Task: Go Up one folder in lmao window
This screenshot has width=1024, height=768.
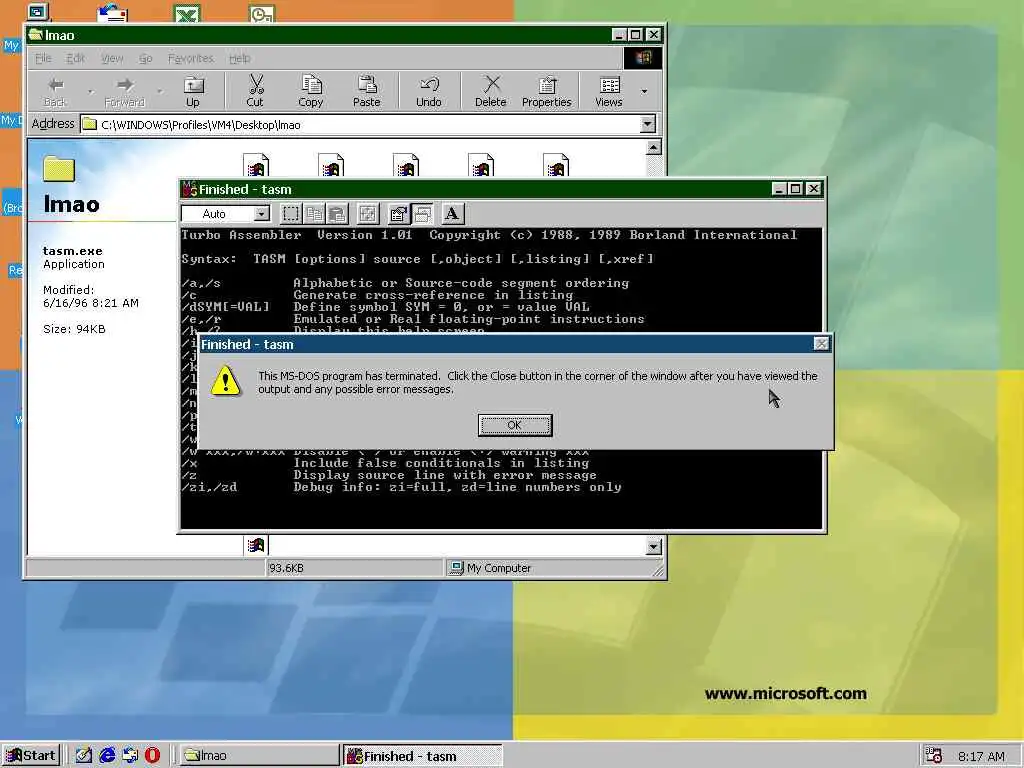Action: [193, 92]
